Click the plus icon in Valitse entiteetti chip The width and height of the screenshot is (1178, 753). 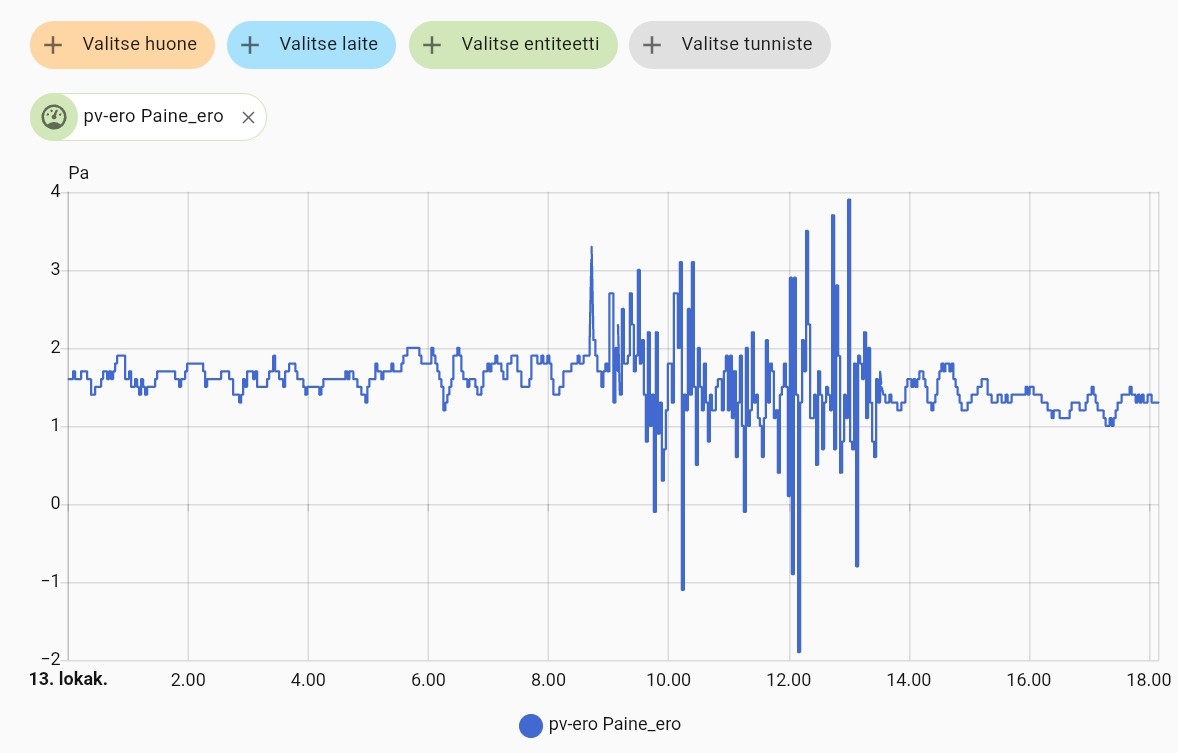[x=432, y=45]
